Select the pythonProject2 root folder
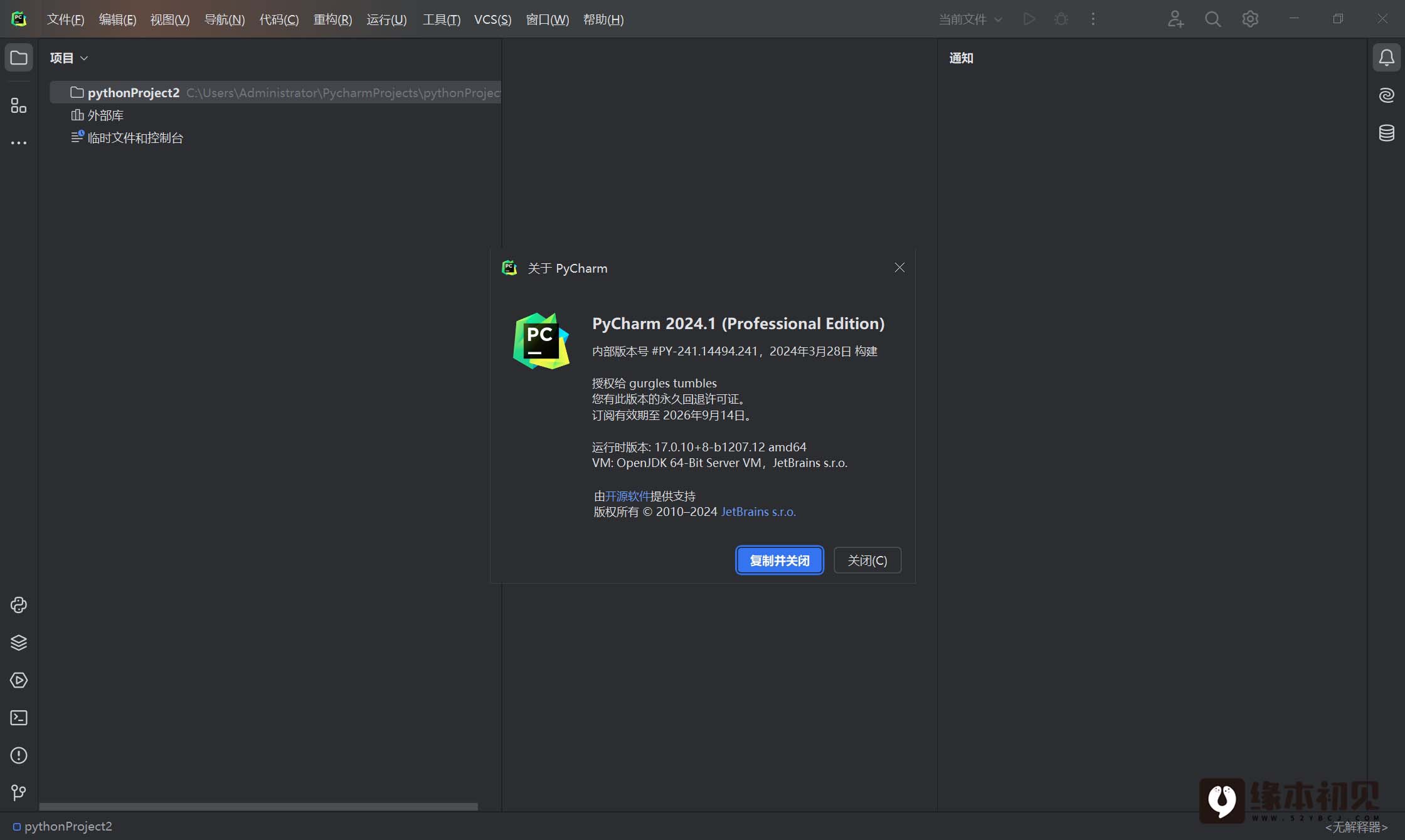Viewport: 1405px width, 840px height. (x=276, y=93)
